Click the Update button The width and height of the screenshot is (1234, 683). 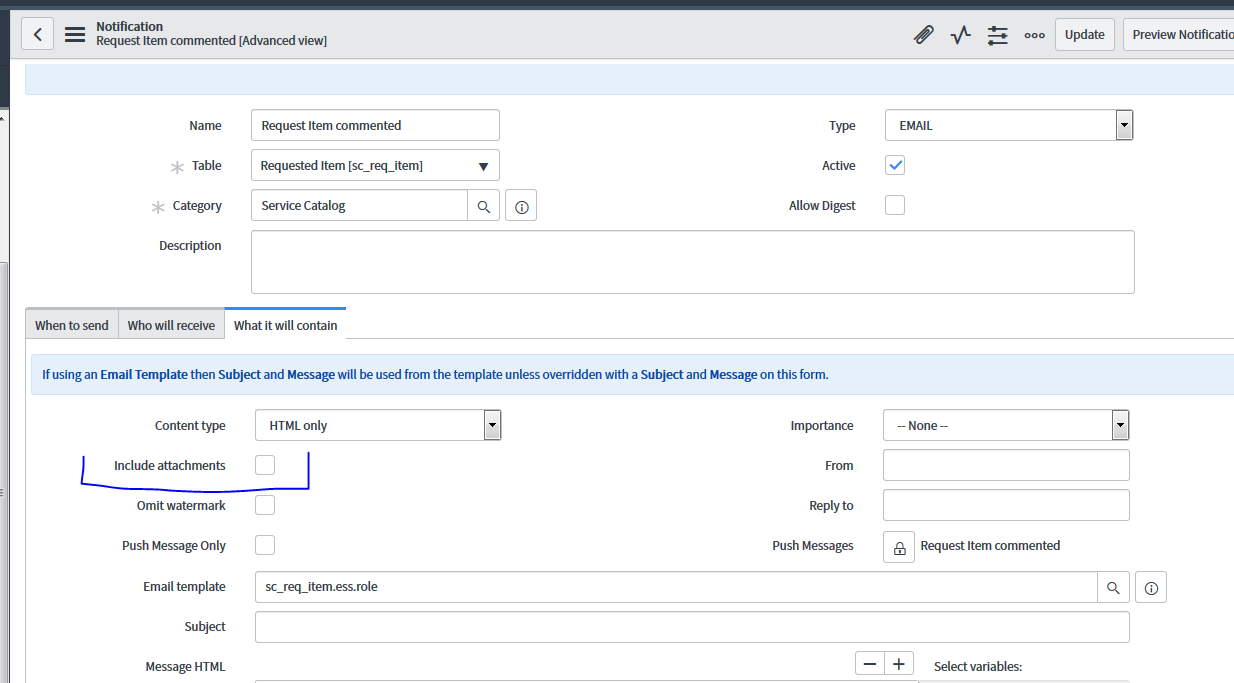tap(1084, 35)
